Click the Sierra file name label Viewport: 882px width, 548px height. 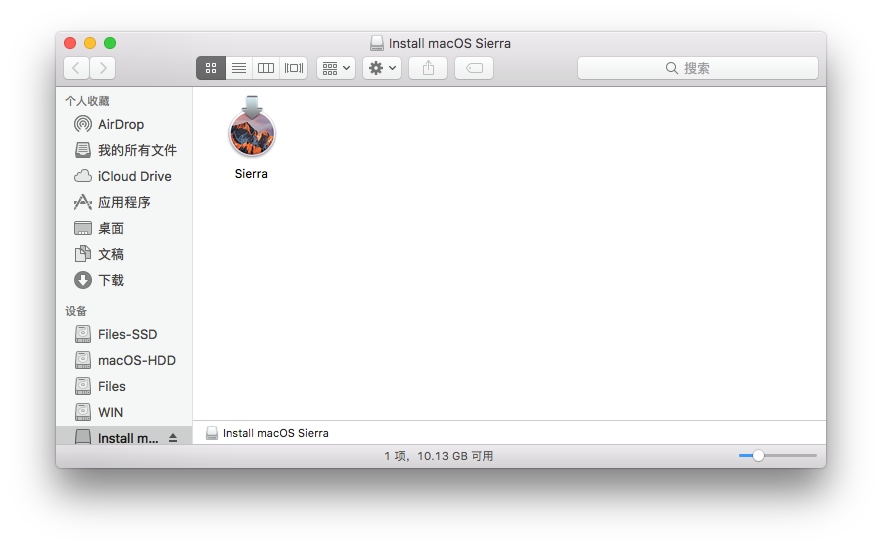(x=251, y=174)
